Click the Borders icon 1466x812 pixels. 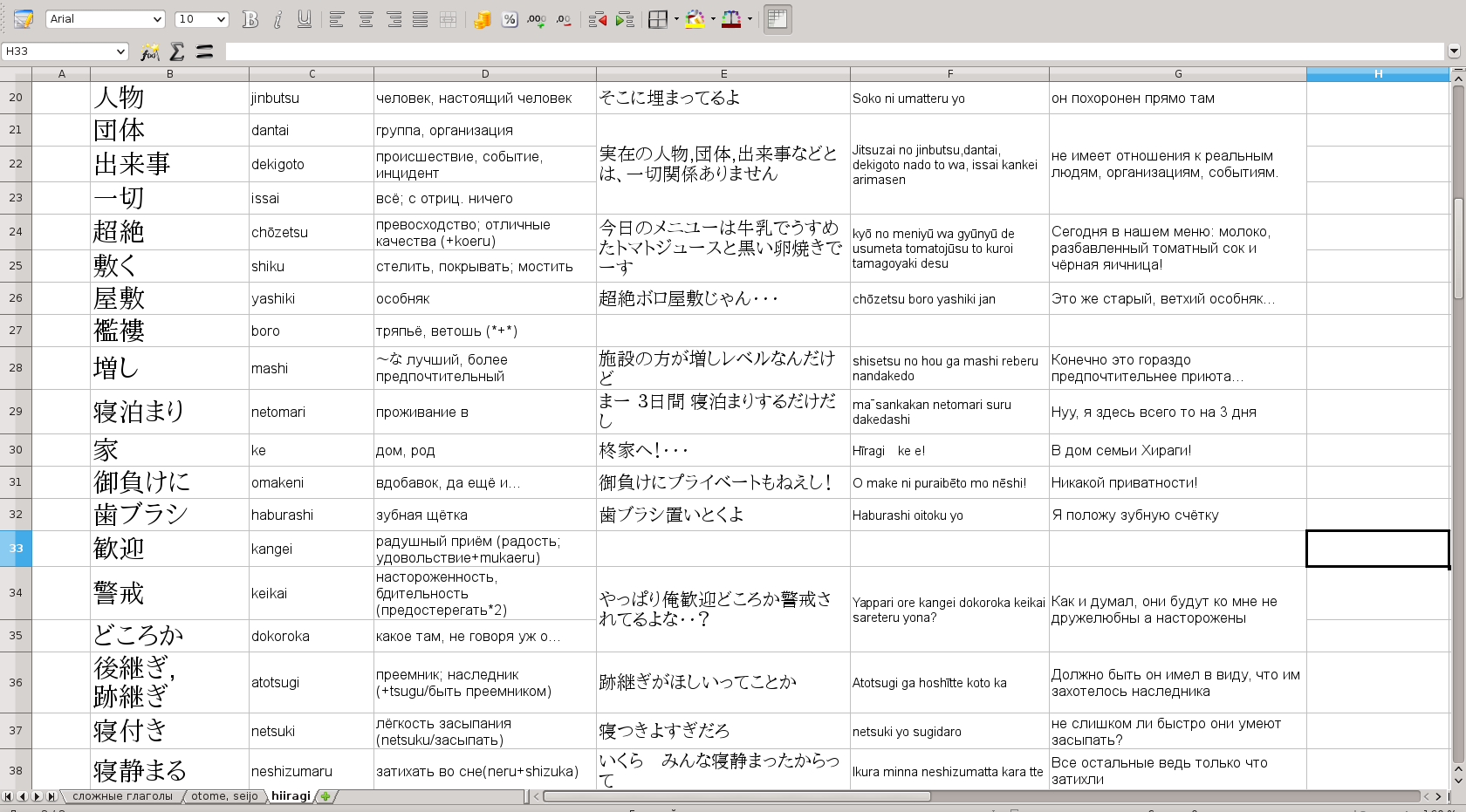(x=658, y=19)
